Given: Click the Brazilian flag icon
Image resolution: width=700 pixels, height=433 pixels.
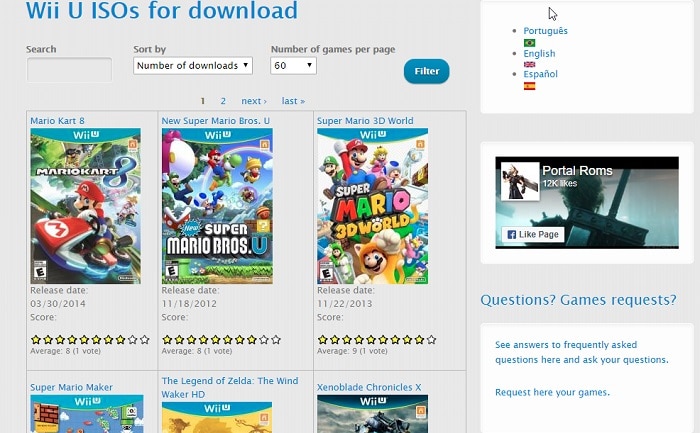Looking at the screenshot, I should pos(529,43).
